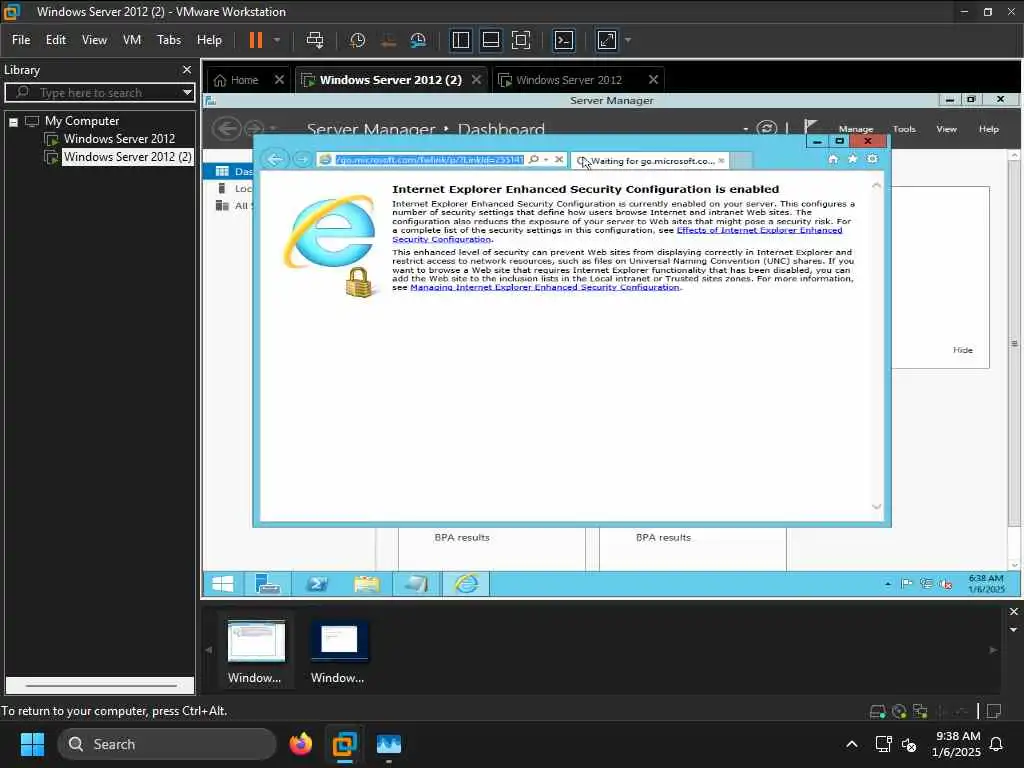
Task: Revert the VM to its snapshot
Action: pos(388,40)
